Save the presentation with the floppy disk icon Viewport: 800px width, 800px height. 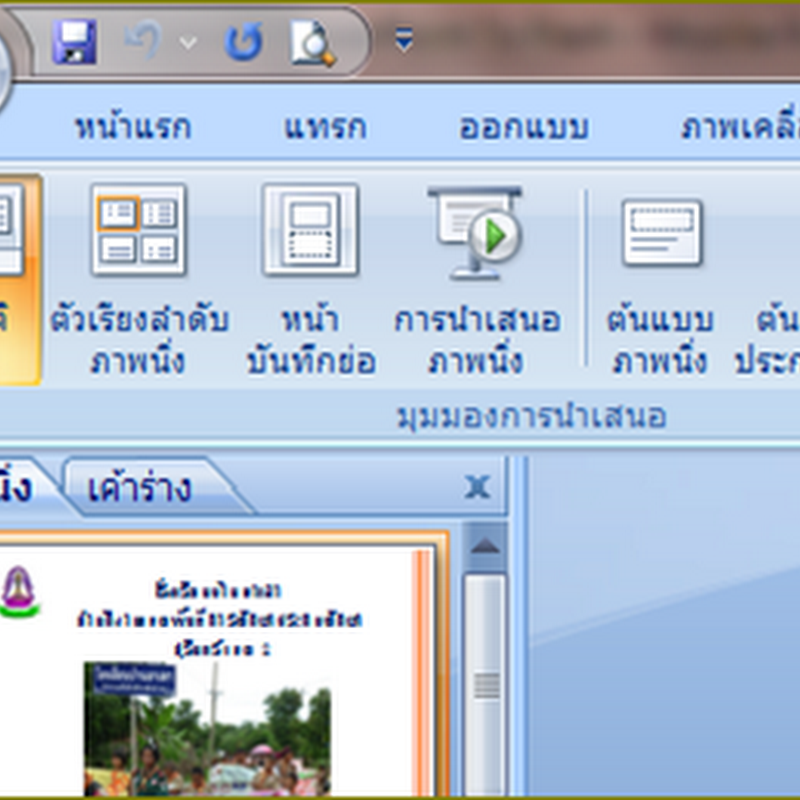[74, 42]
